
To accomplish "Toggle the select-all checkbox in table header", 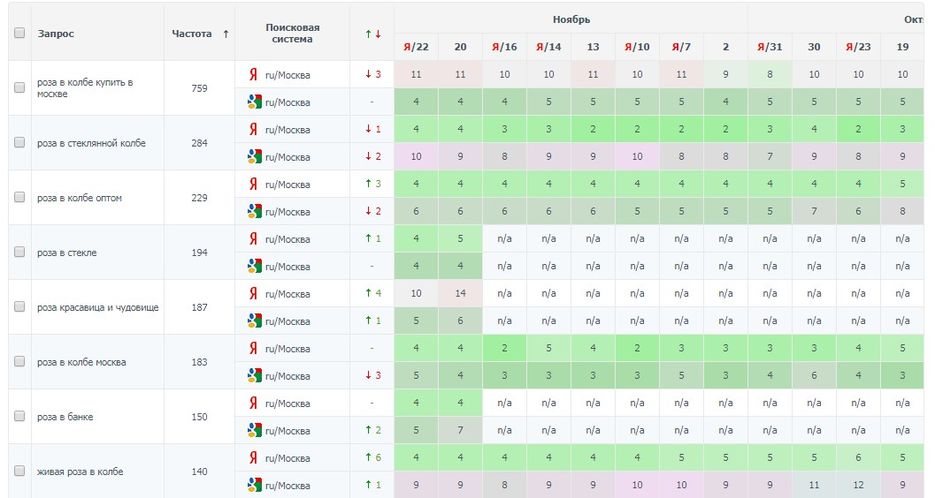I will coord(19,33).
